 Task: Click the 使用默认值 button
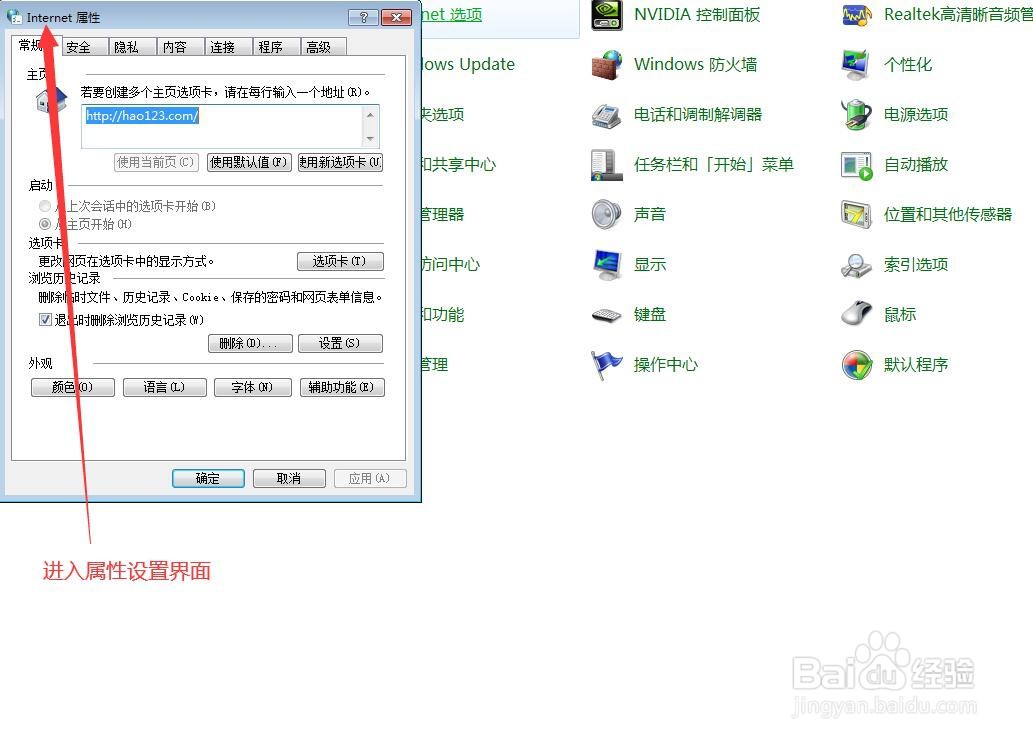tap(249, 162)
